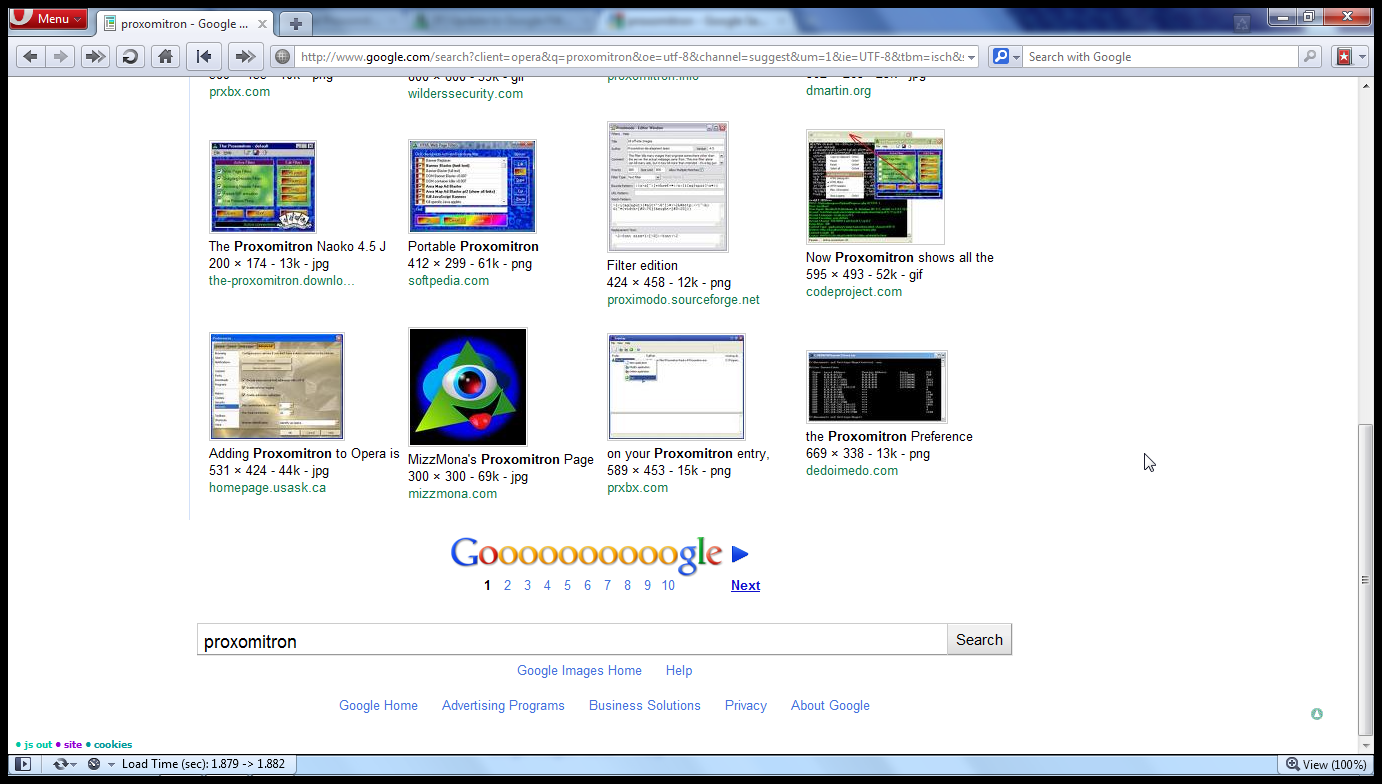Go to the Home page icon
Screen dimensions: 1382x784
[165, 57]
